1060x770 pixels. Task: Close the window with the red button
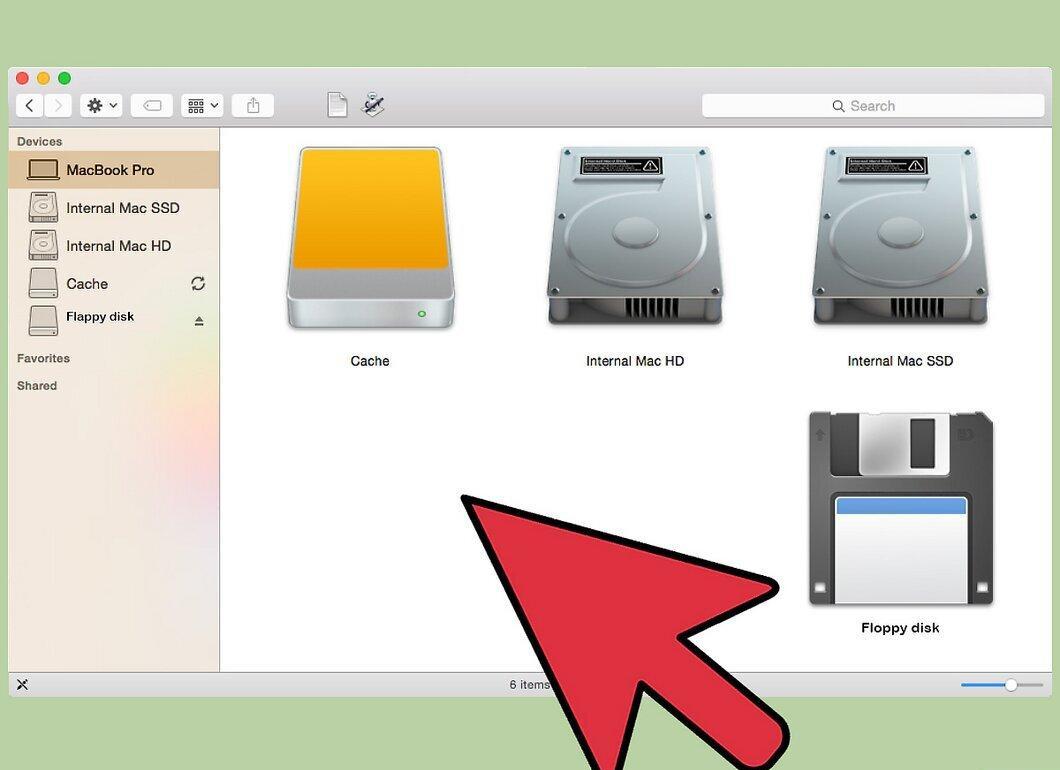pyautogui.click(x=22, y=78)
